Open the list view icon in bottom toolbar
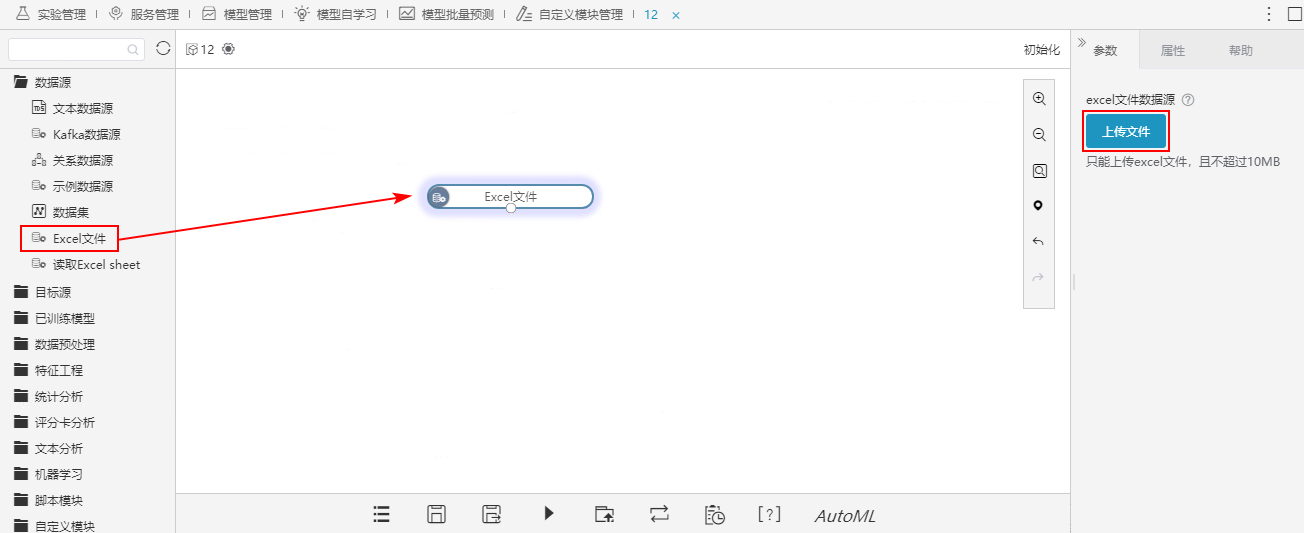1304x533 pixels. (381, 514)
